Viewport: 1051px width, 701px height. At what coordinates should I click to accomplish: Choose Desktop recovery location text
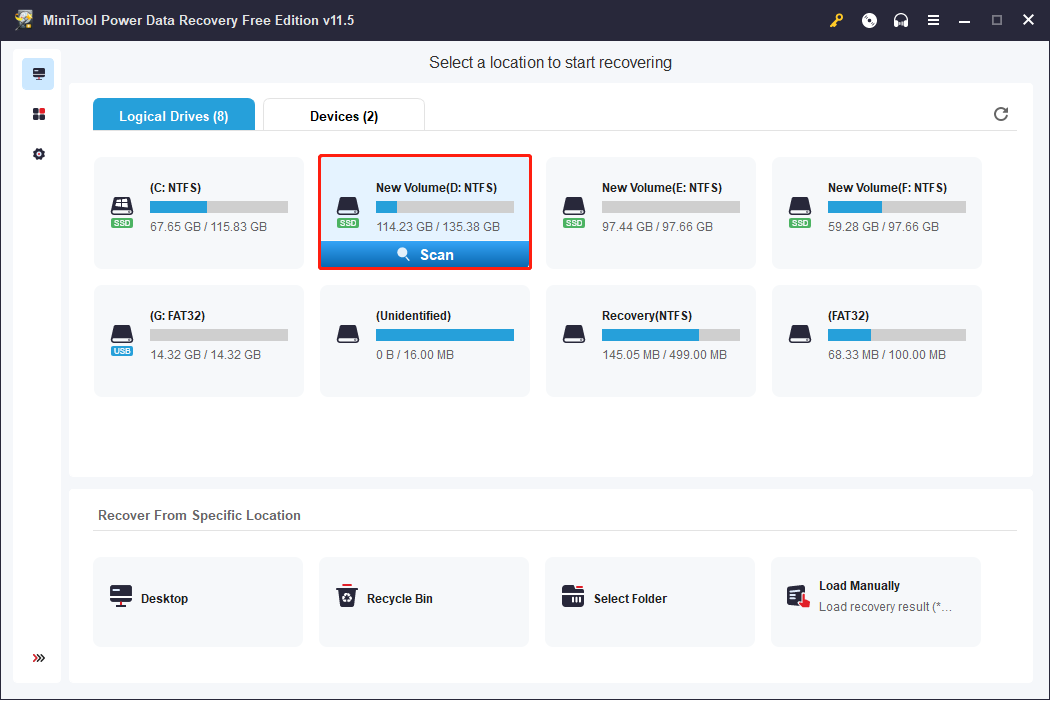pos(164,598)
